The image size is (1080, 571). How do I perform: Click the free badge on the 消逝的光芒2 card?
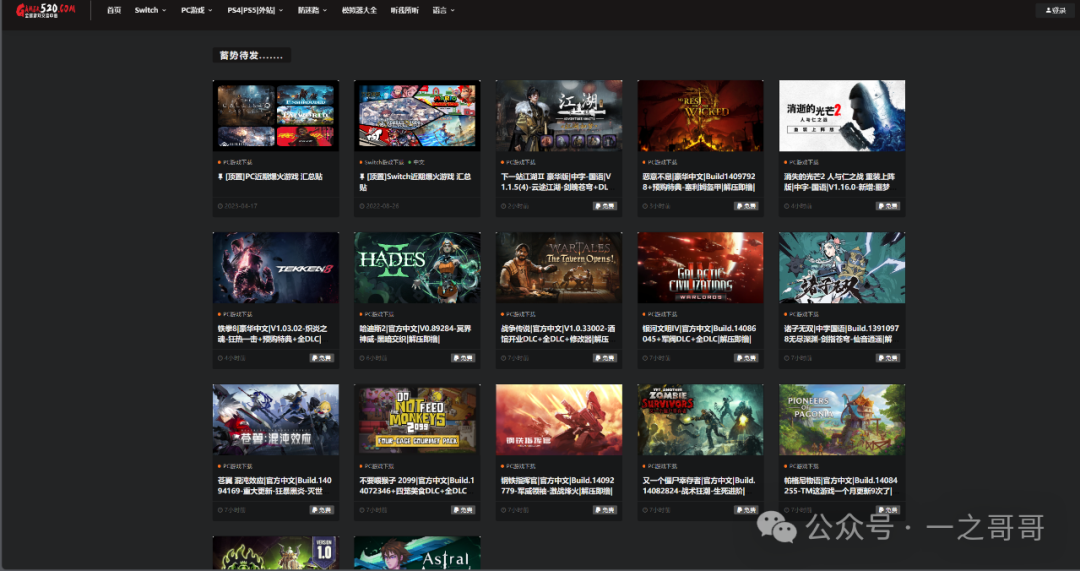[888, 206]
